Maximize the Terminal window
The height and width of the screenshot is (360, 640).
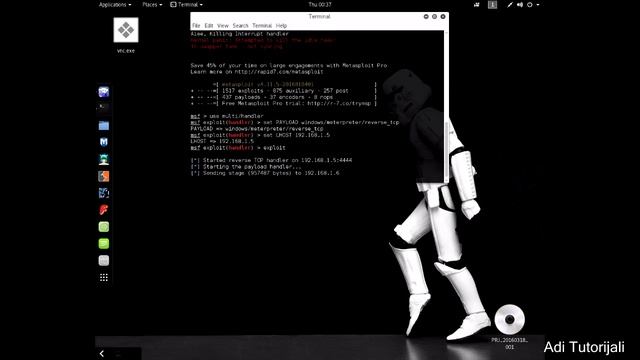click(x=434, y=16)
